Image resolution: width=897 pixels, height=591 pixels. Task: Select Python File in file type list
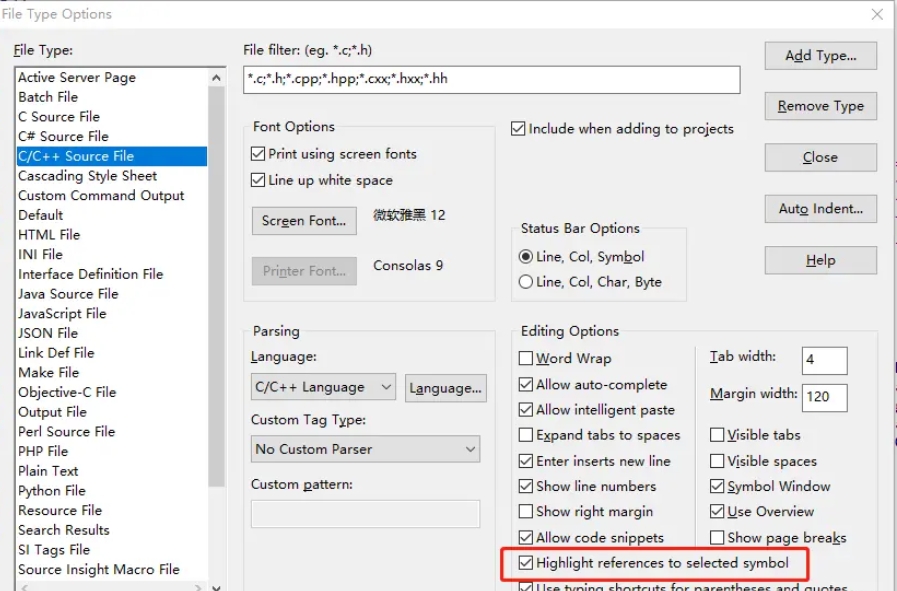coord(52,490)
